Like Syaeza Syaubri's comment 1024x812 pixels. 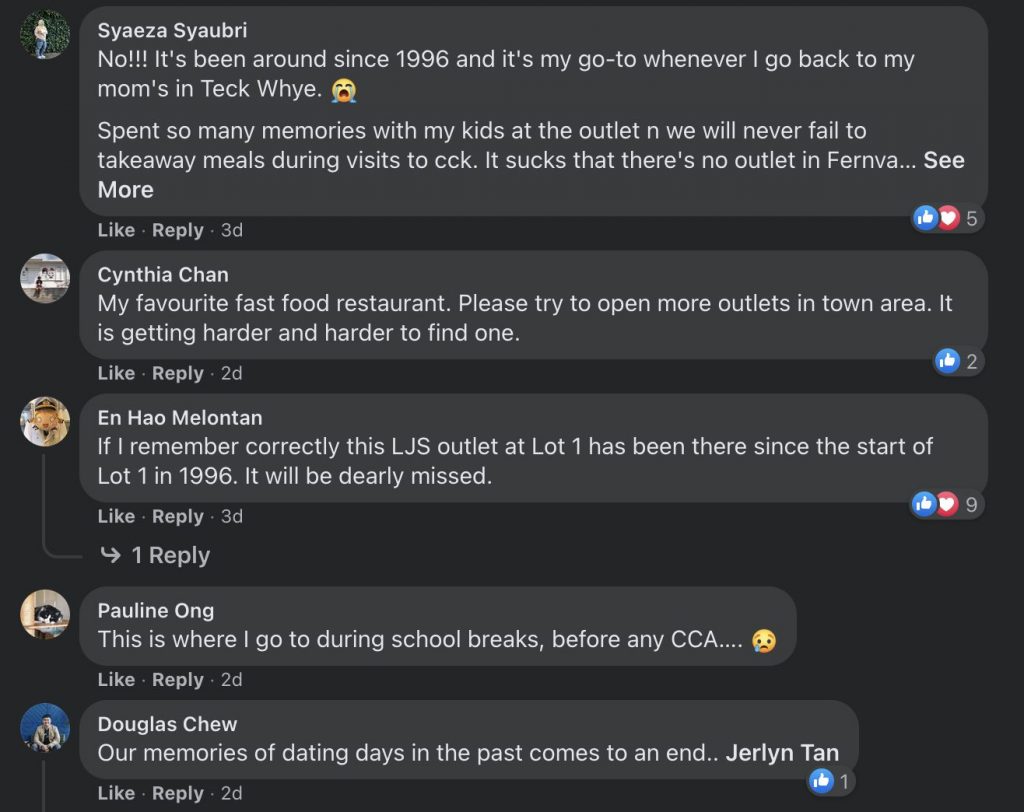116,230
